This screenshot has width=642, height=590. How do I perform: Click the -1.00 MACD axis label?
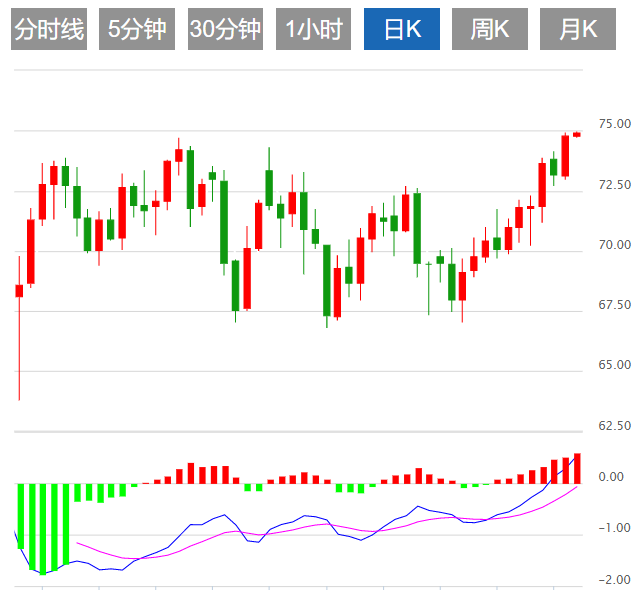point(614,528)
